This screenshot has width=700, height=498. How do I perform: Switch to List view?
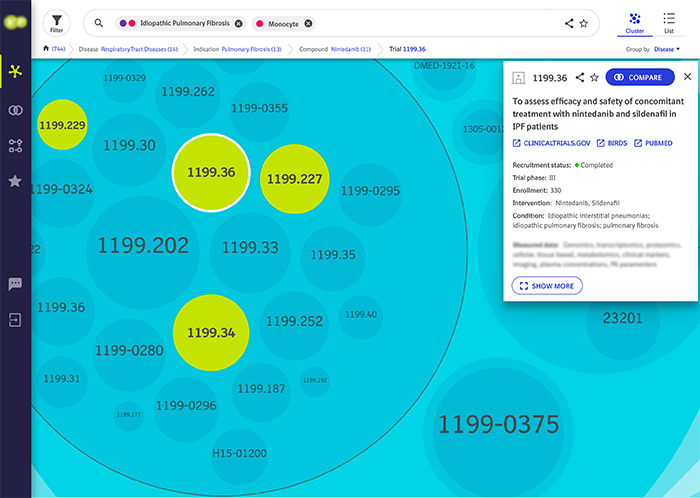coord(669,23)
